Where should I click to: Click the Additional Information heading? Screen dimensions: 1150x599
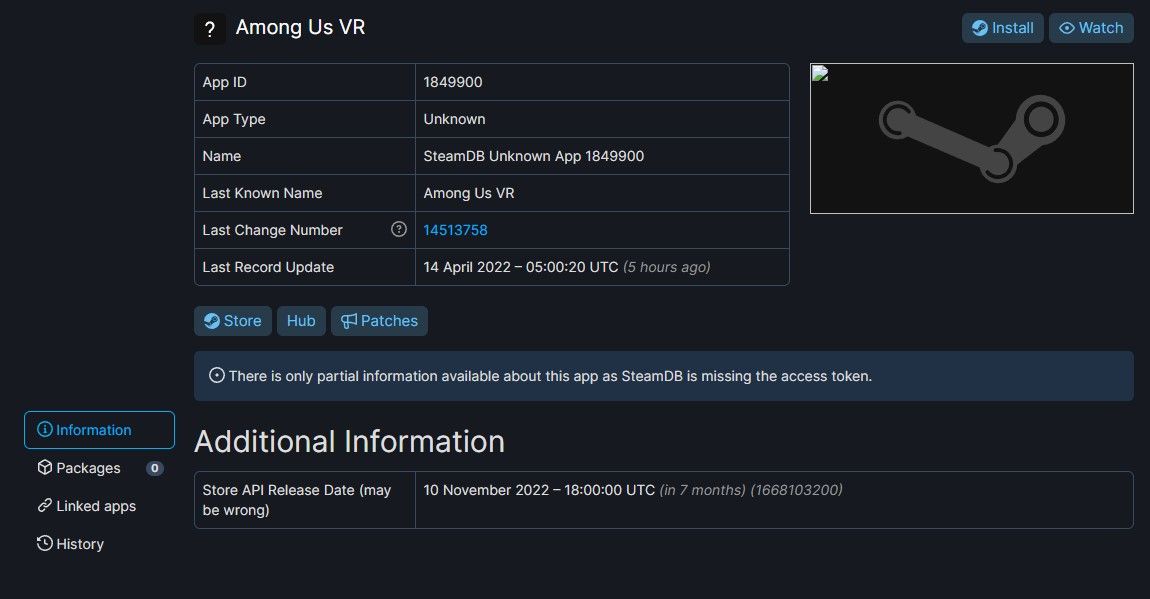click(349, 441)
